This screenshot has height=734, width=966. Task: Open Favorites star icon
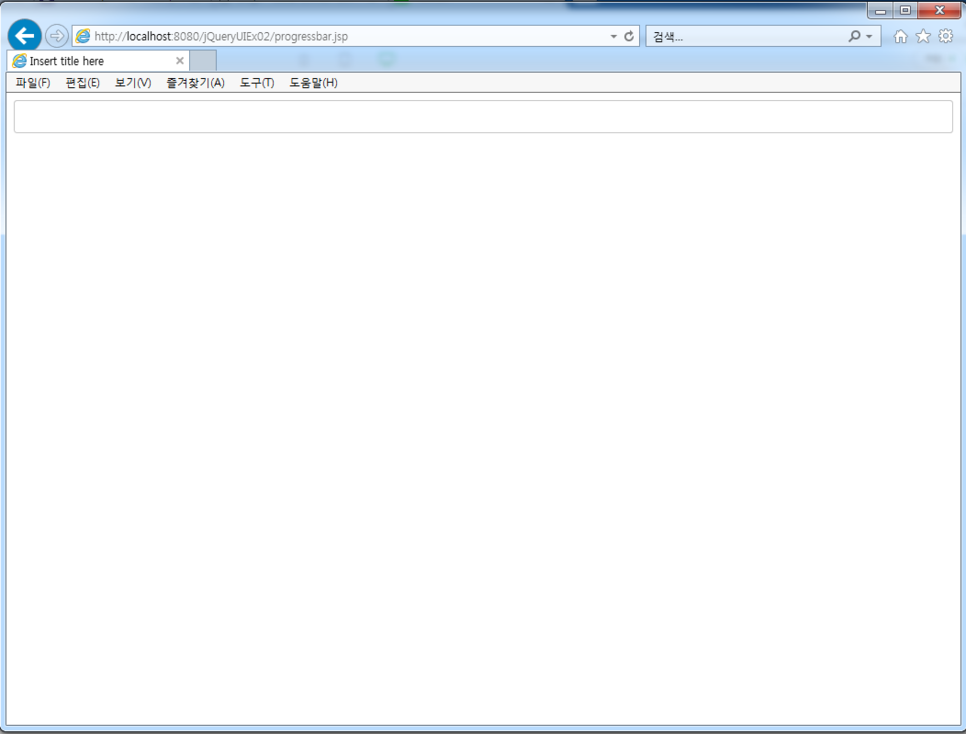923,36
